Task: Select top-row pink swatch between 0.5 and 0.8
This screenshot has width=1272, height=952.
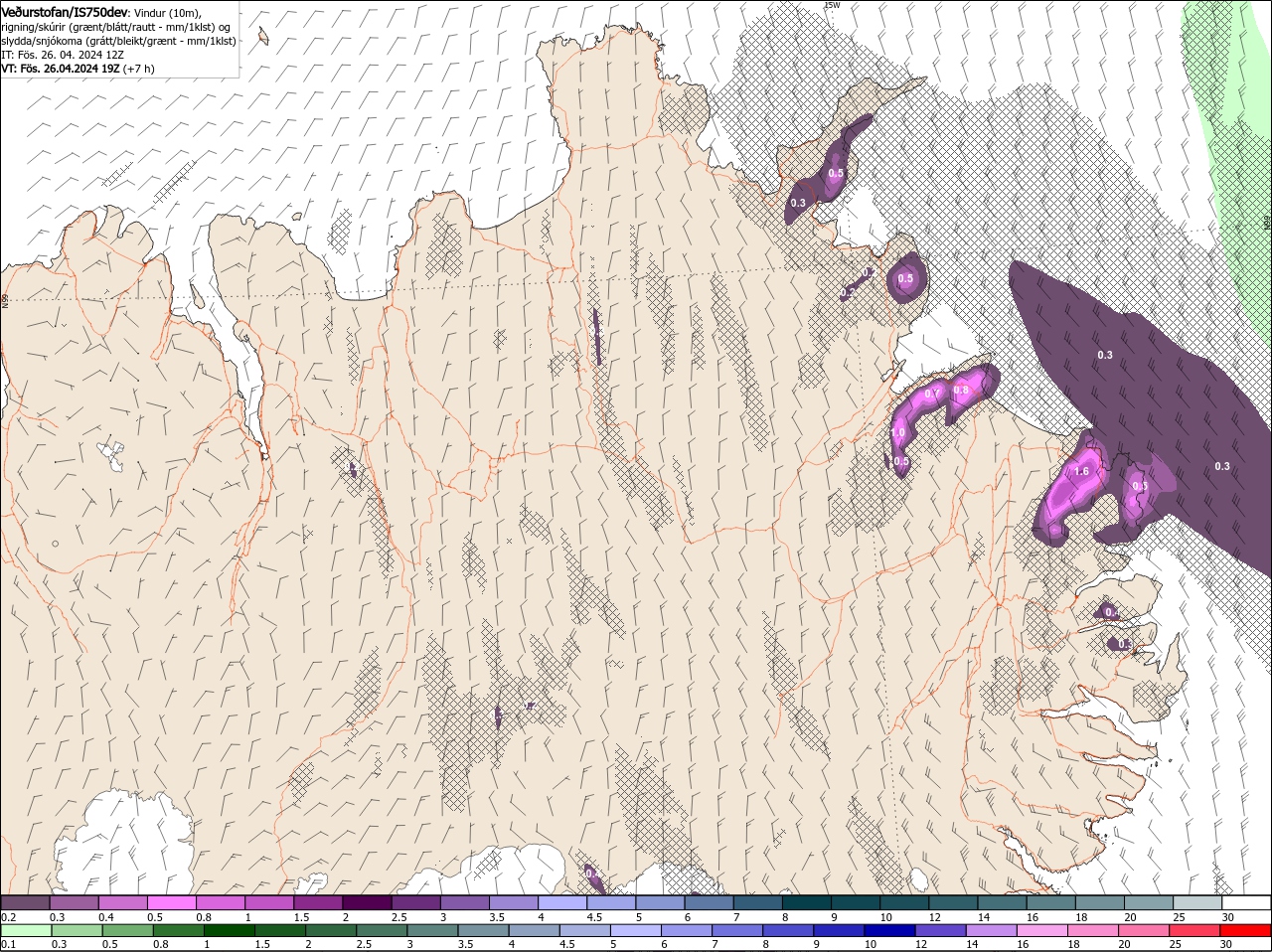Action: click(171, 902)
